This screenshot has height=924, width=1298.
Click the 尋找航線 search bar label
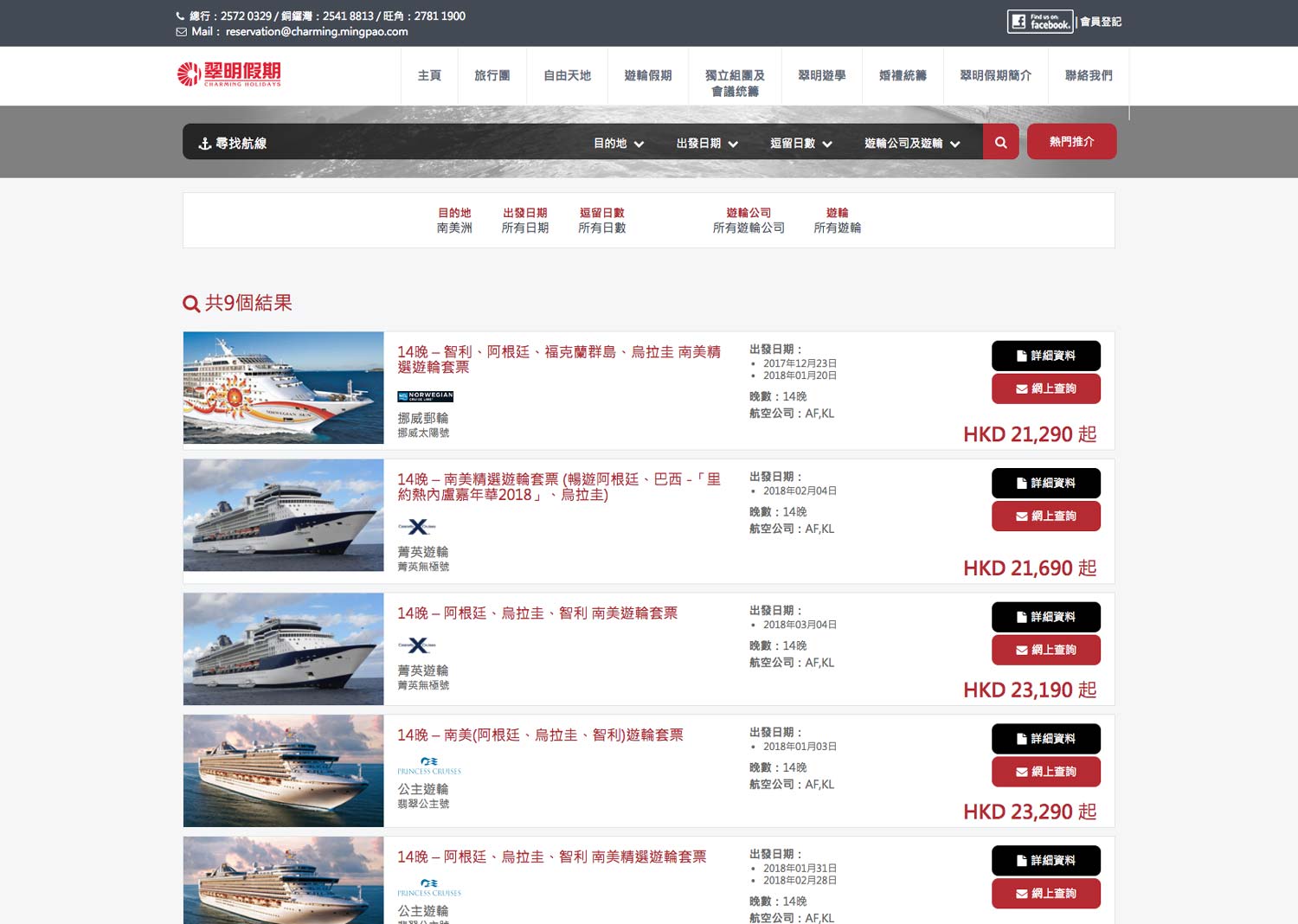[241, 144]
